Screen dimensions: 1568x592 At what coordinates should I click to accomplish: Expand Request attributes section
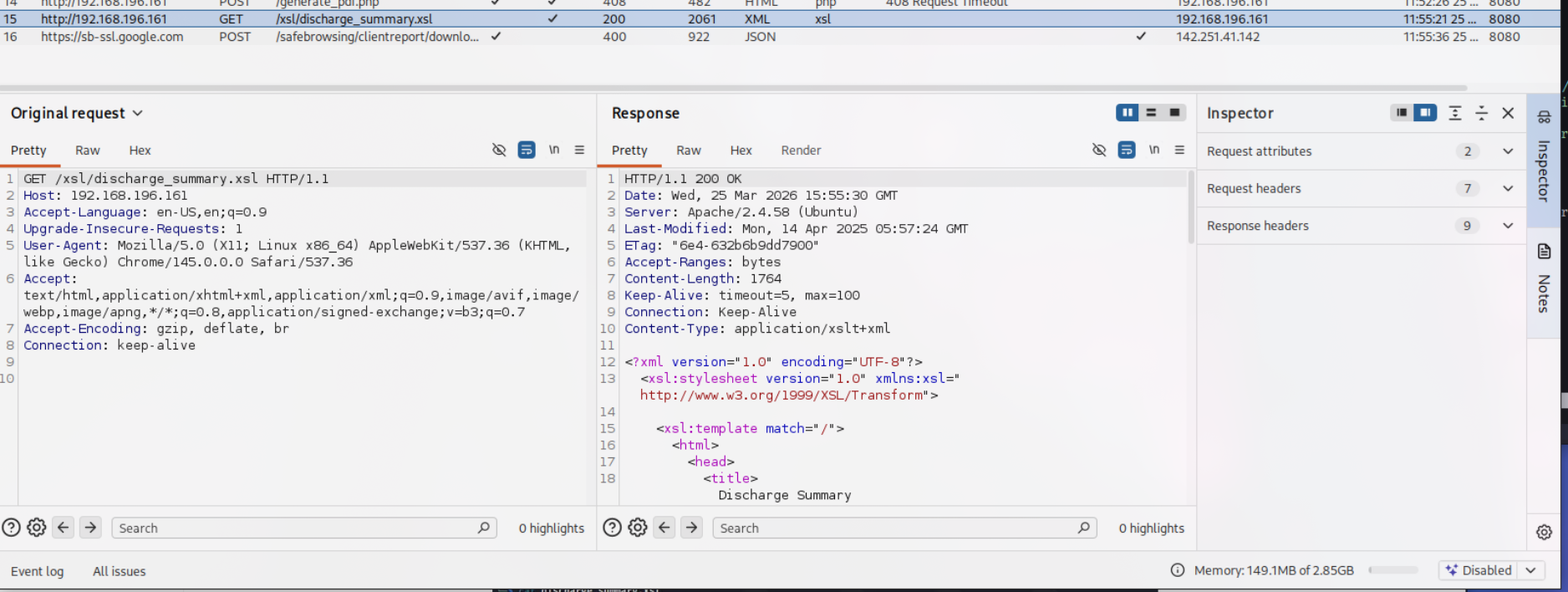point(1508,151)
